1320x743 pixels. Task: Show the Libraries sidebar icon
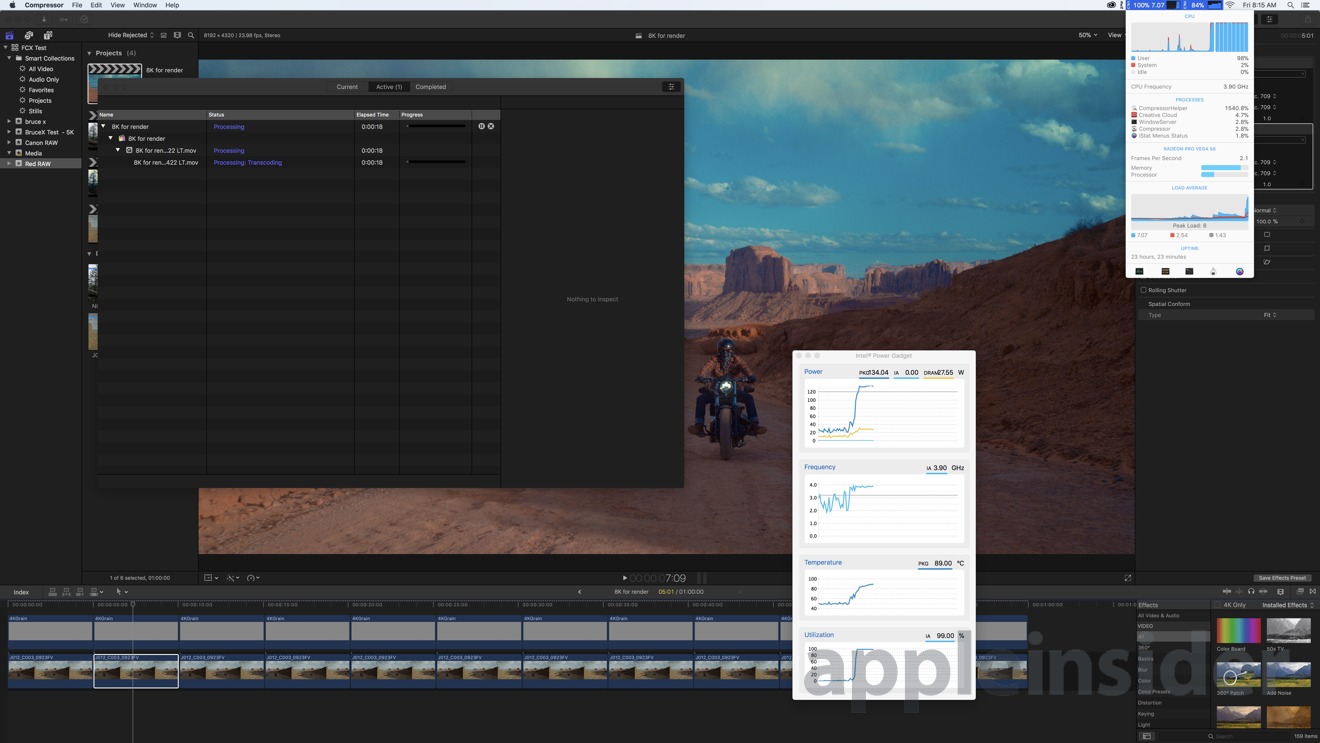pos(9,35)
